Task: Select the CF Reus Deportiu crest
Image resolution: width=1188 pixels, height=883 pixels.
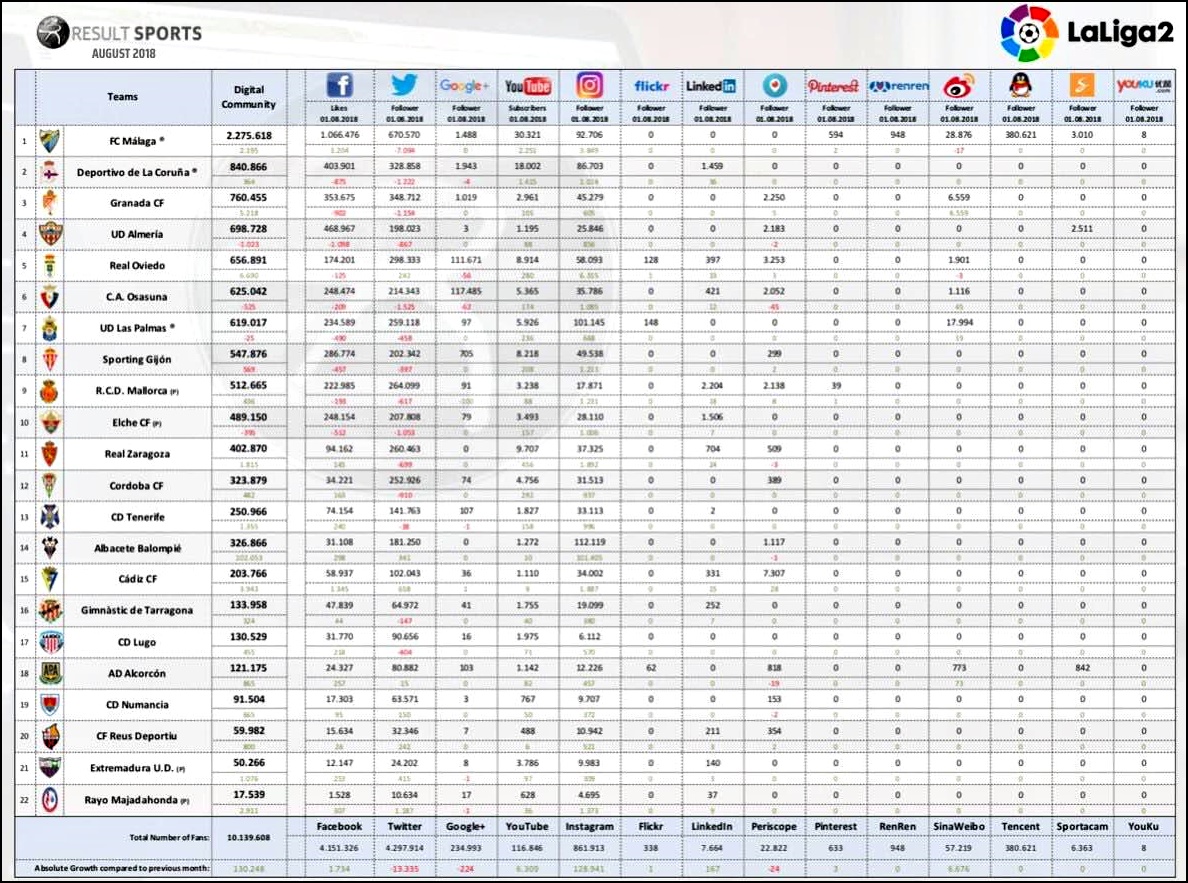Action: [x=50, y=736]
